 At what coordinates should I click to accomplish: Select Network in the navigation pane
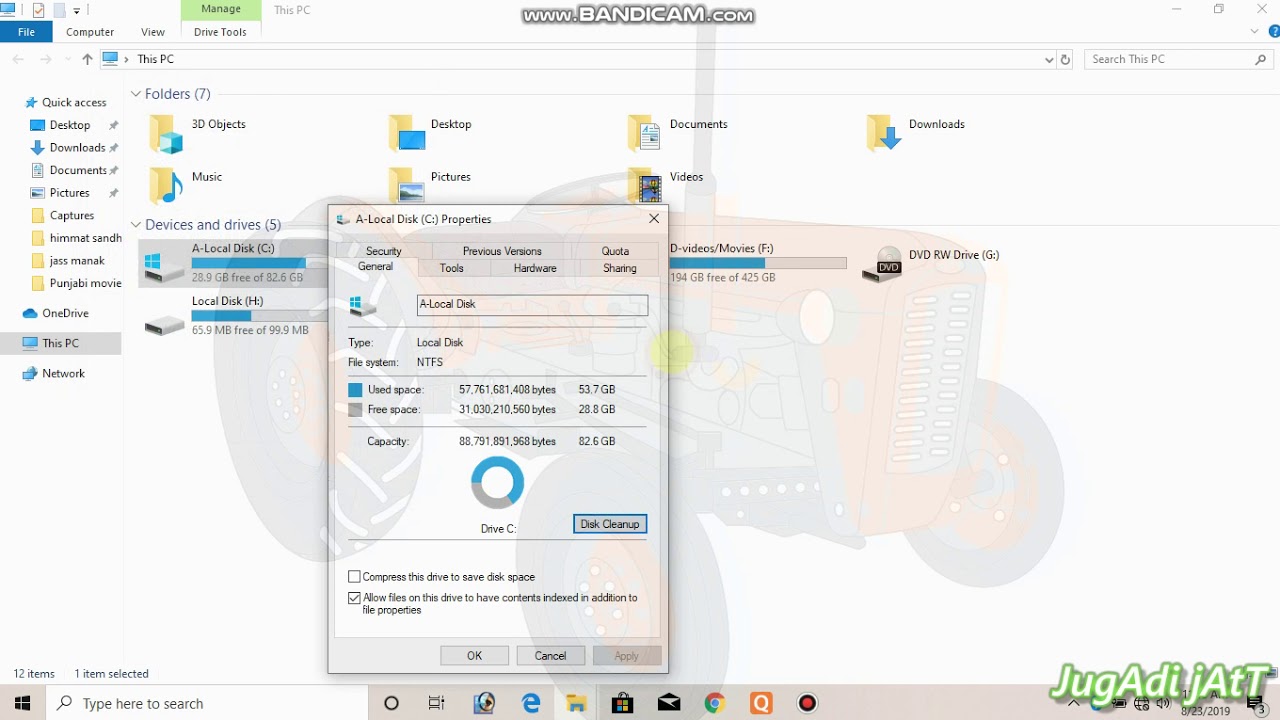63,373
